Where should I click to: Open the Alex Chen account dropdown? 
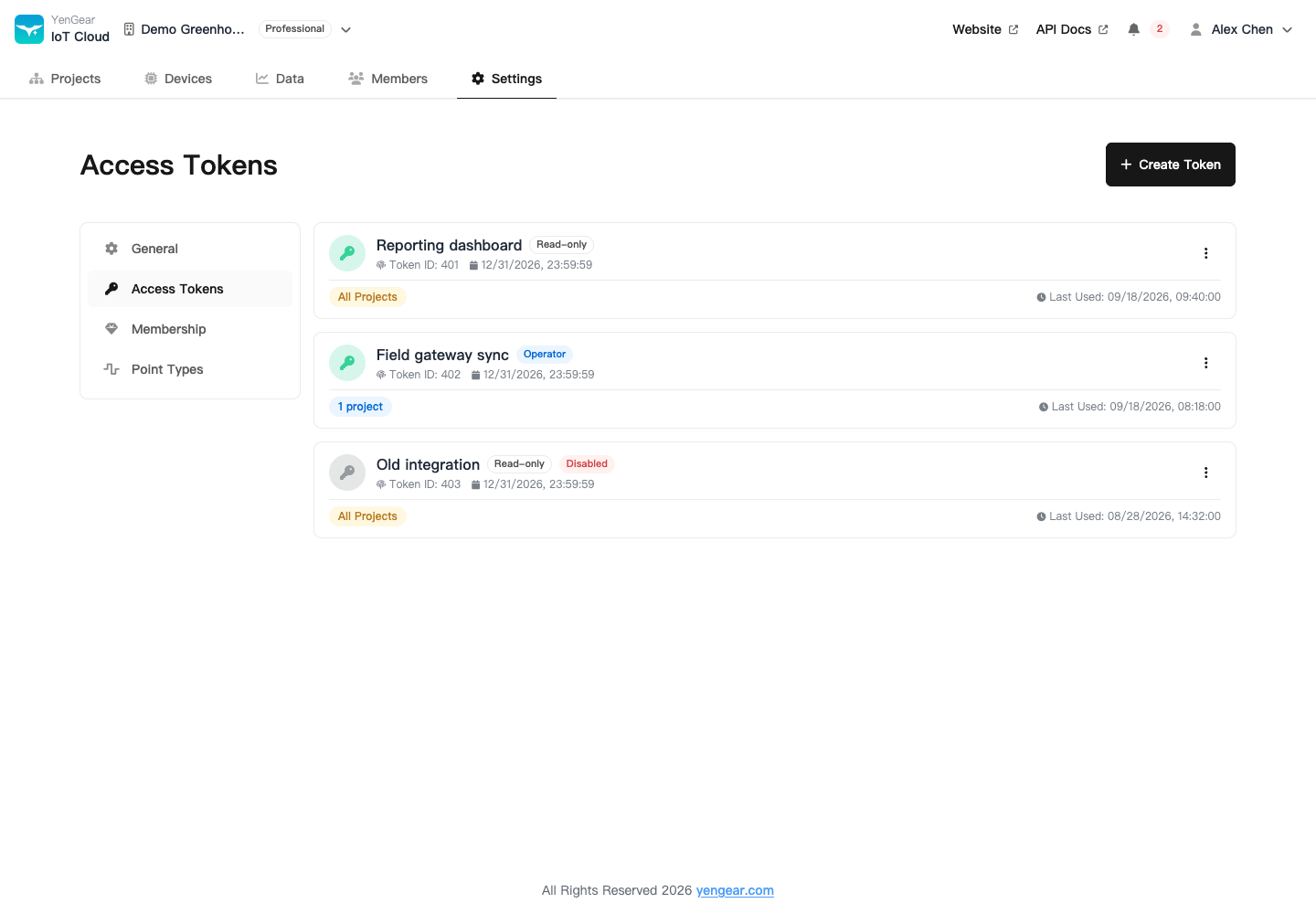[1241, 29]
